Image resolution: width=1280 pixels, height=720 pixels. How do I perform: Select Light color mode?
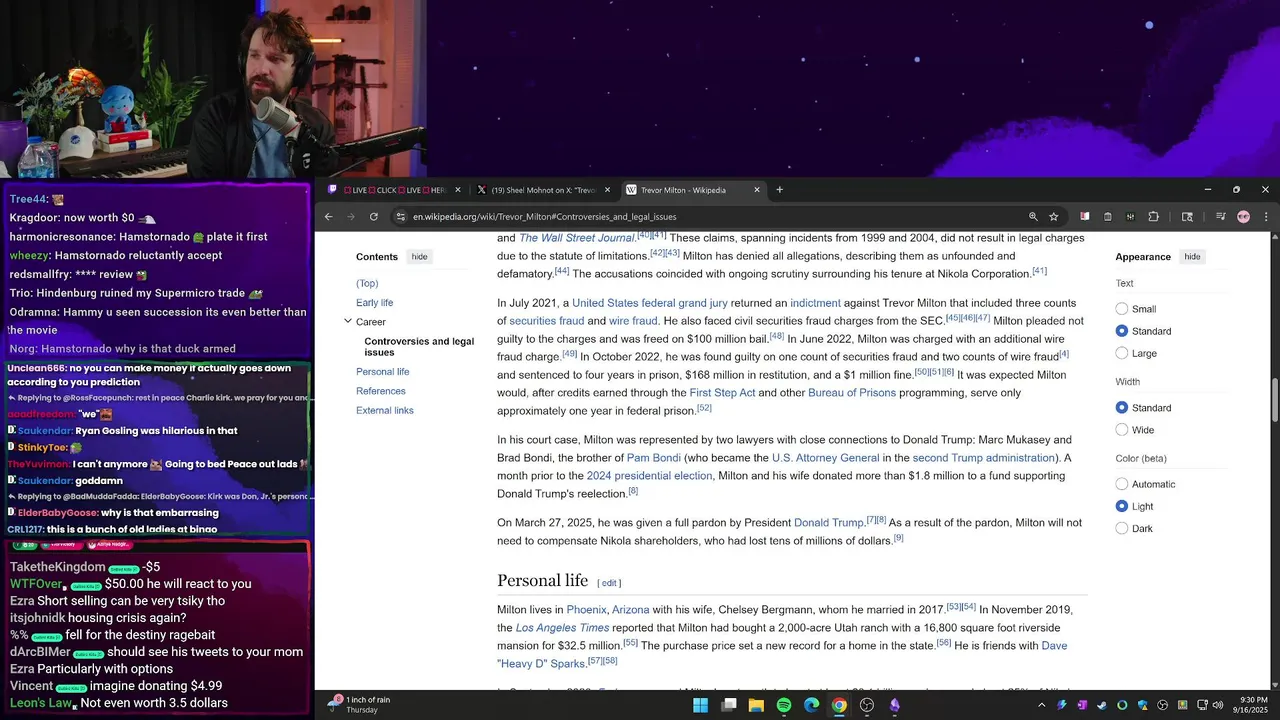coord(1122,506)
